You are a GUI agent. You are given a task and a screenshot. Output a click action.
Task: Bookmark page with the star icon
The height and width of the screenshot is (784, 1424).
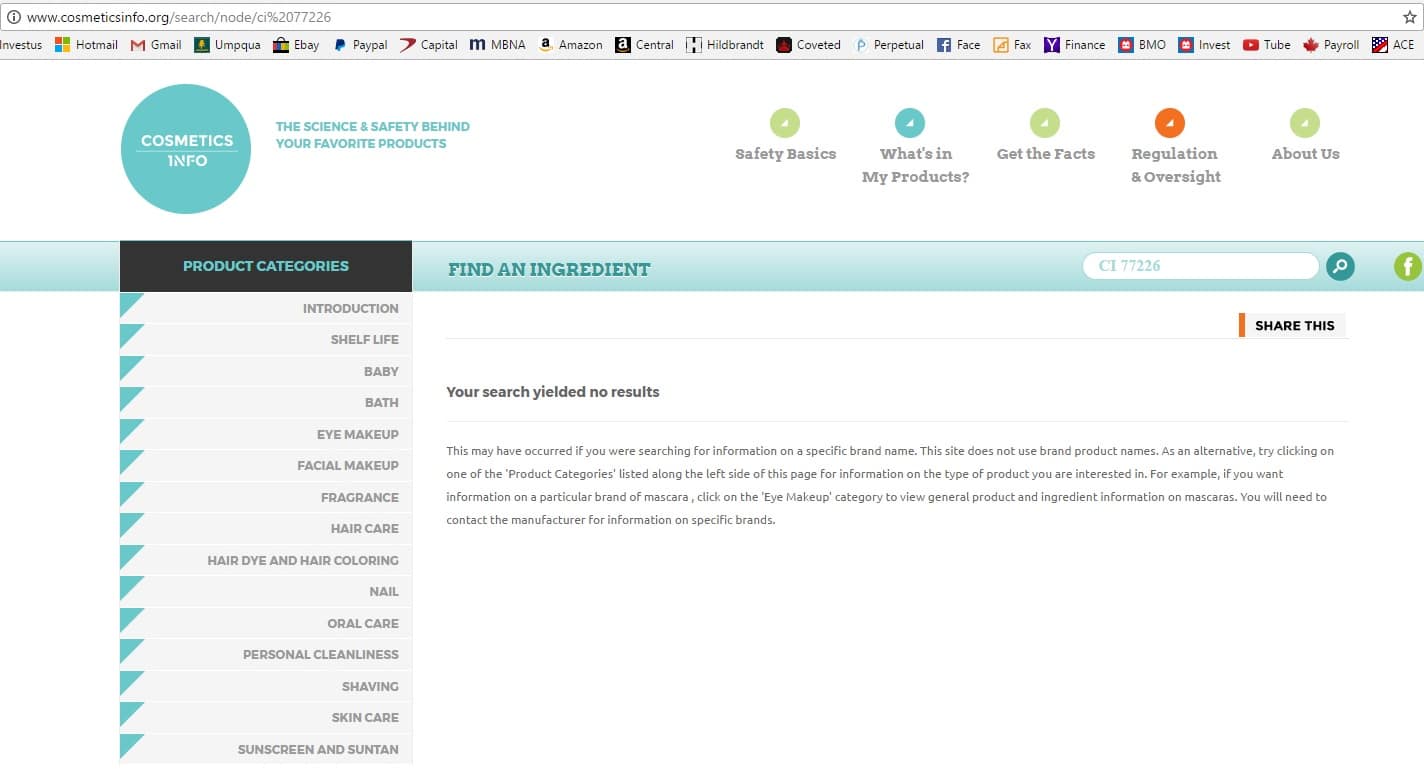(x=1410, y=17)
